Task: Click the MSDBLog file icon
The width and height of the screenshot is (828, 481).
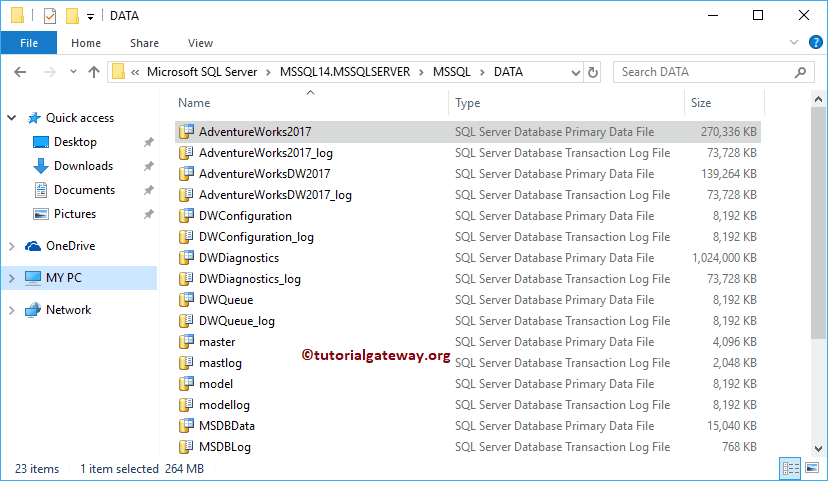Action: [x=186, y=447]
